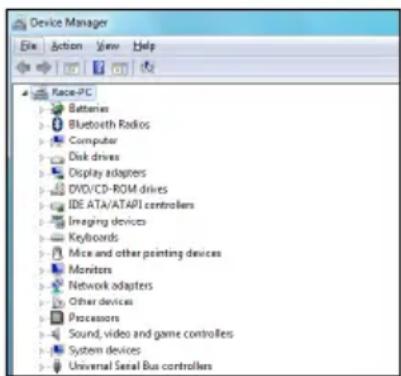Screen dimensions: 401x376
Task: Expand the Mice and other pointing devices arrow
Action: [x=41, y=254]
